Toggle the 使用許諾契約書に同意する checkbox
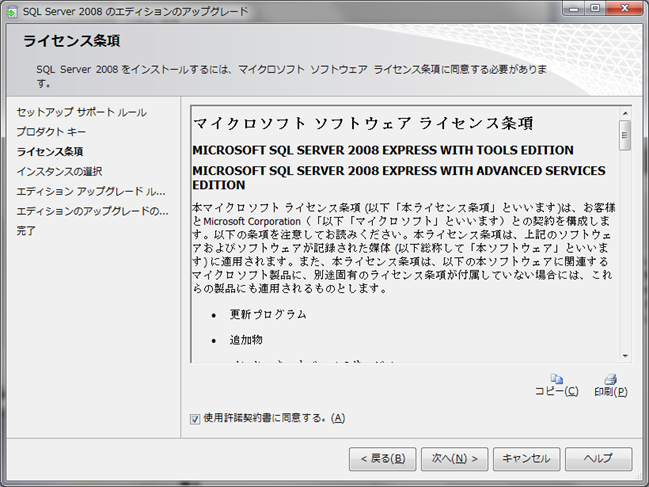The width and height of the screenshot is (649, 487). (195, 419)
